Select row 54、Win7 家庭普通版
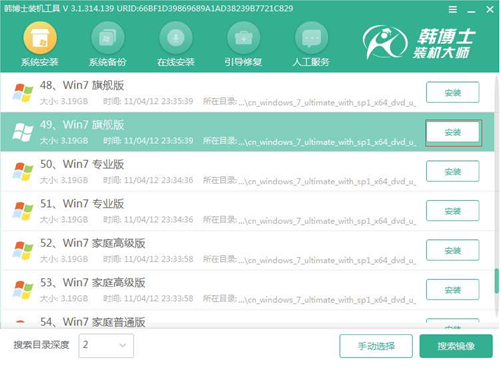Viewport: 502px width, 369px height. point(247,320)
